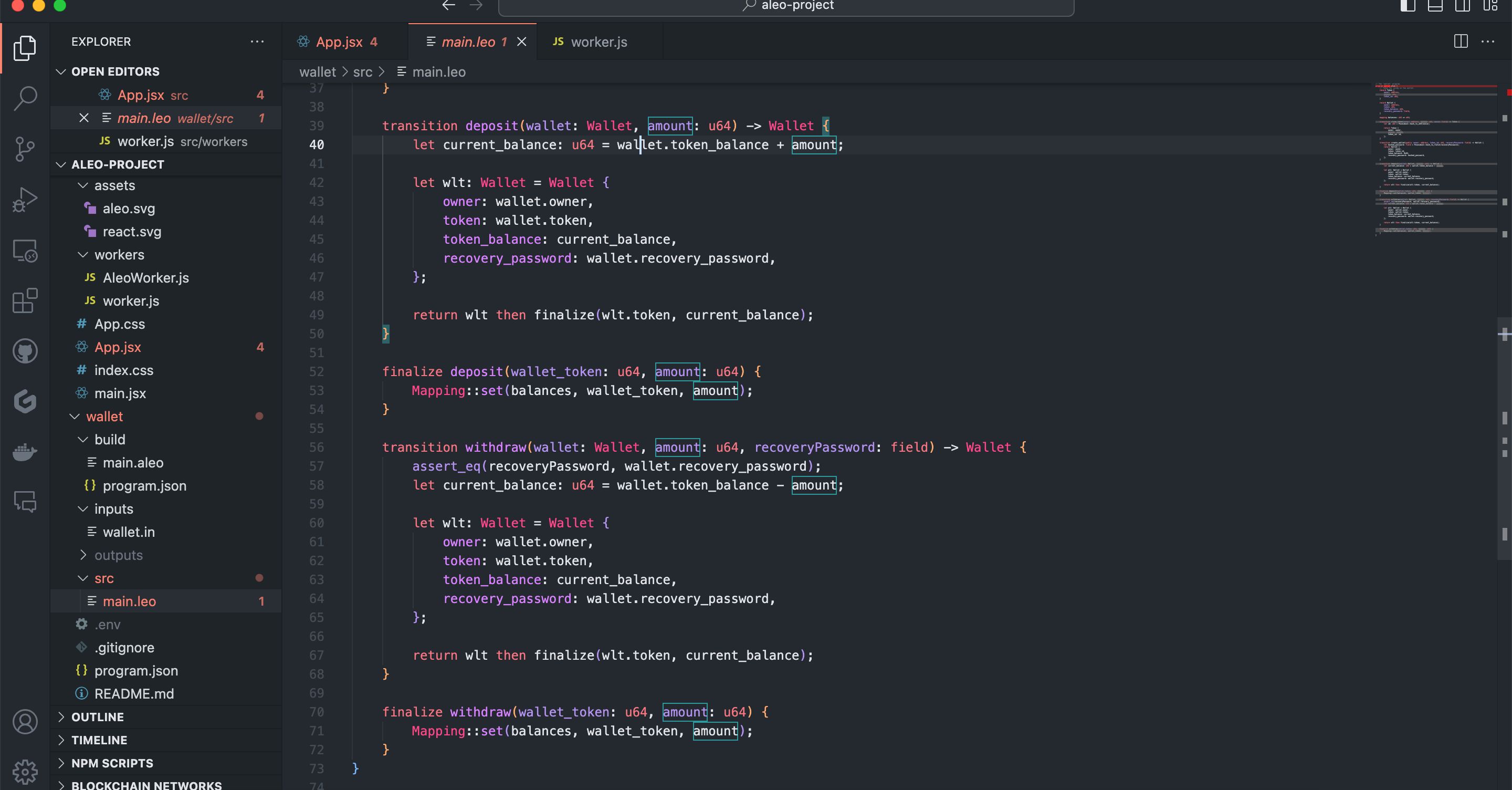Screen dimensions: 1512x790
Task: Click the code minimap preview
Action: pyautogui.click(x=1436, y=159)
